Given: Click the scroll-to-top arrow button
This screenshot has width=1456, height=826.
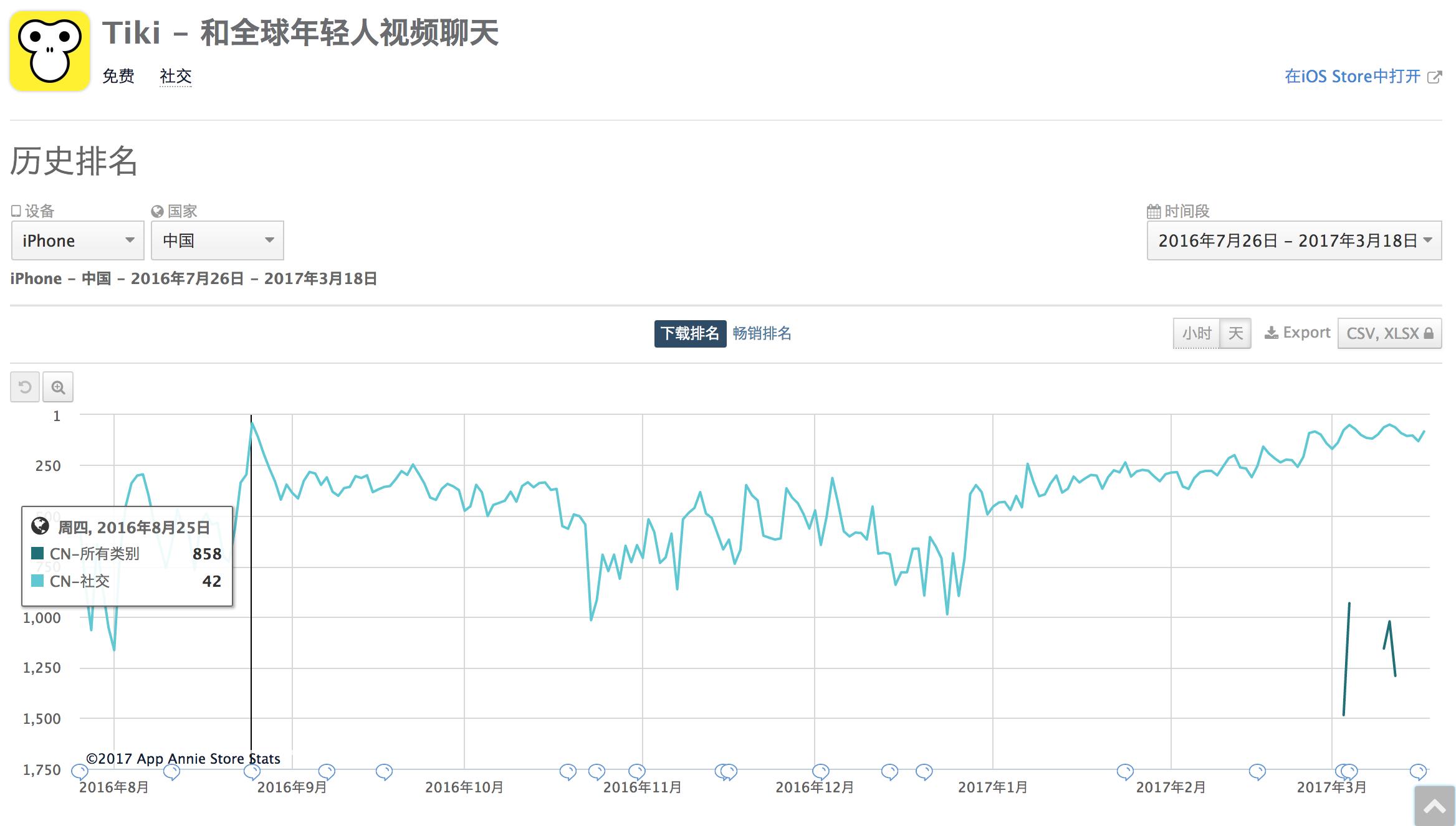Looking at the screenshot, I should 1434,807.
